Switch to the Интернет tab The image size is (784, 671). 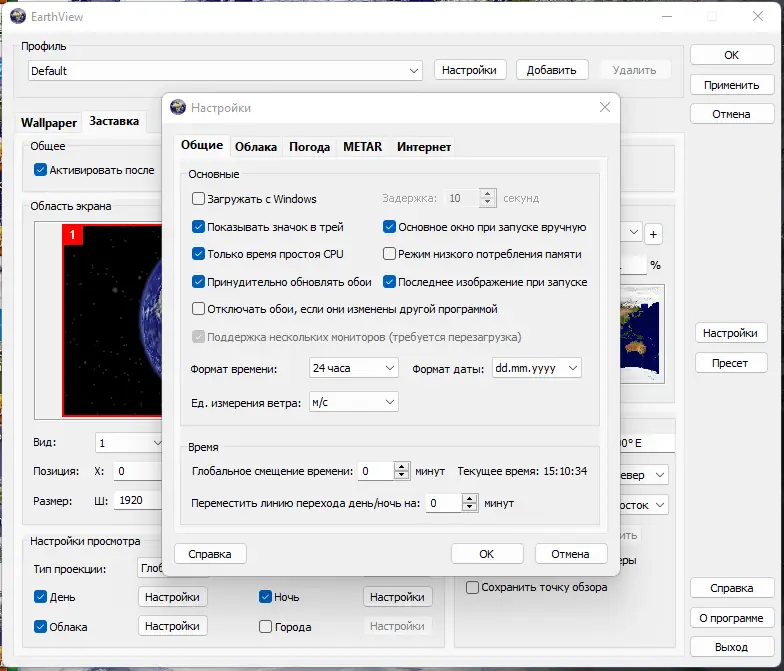click(x=424, y=146)
